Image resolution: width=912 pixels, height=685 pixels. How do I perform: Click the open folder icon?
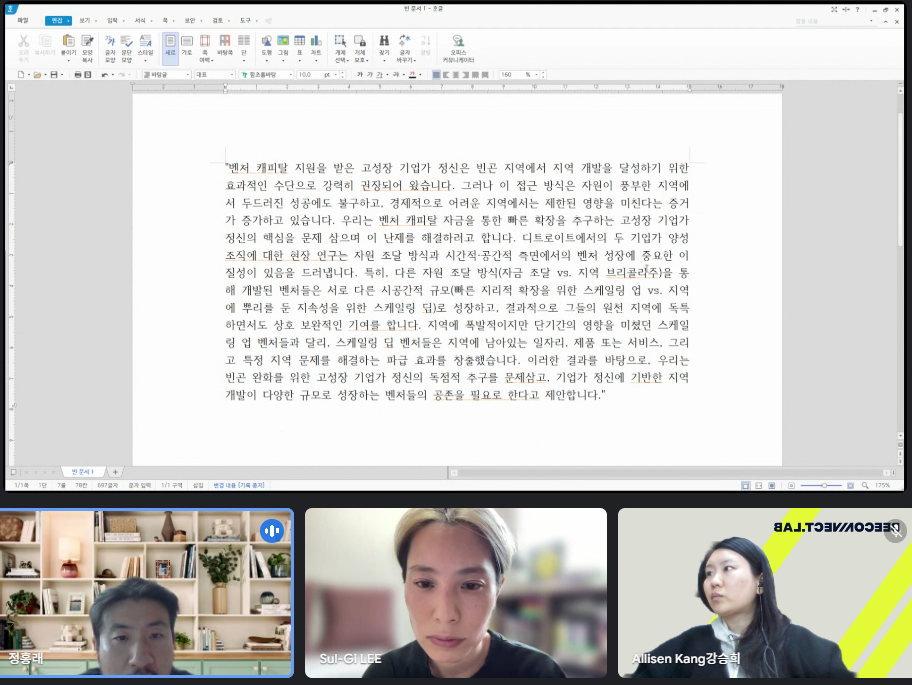(37, 74)
